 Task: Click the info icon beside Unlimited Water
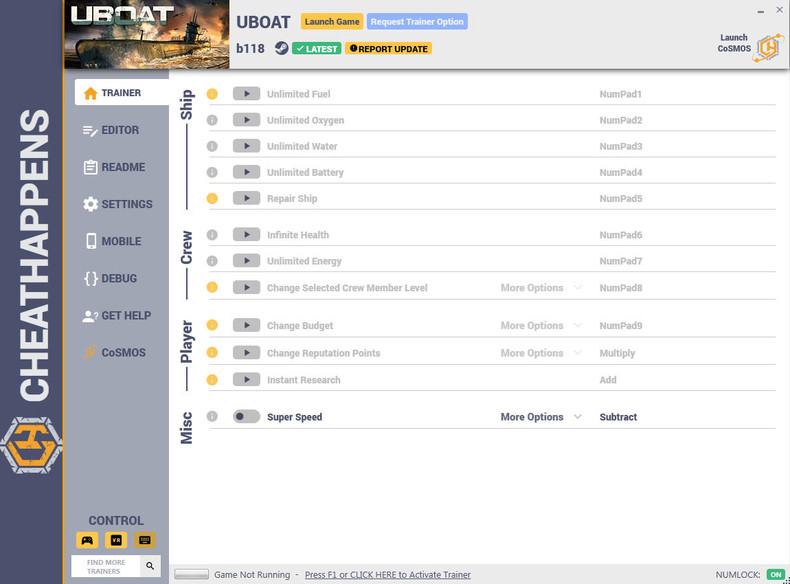pyautogui.click(x=212, y=147)
